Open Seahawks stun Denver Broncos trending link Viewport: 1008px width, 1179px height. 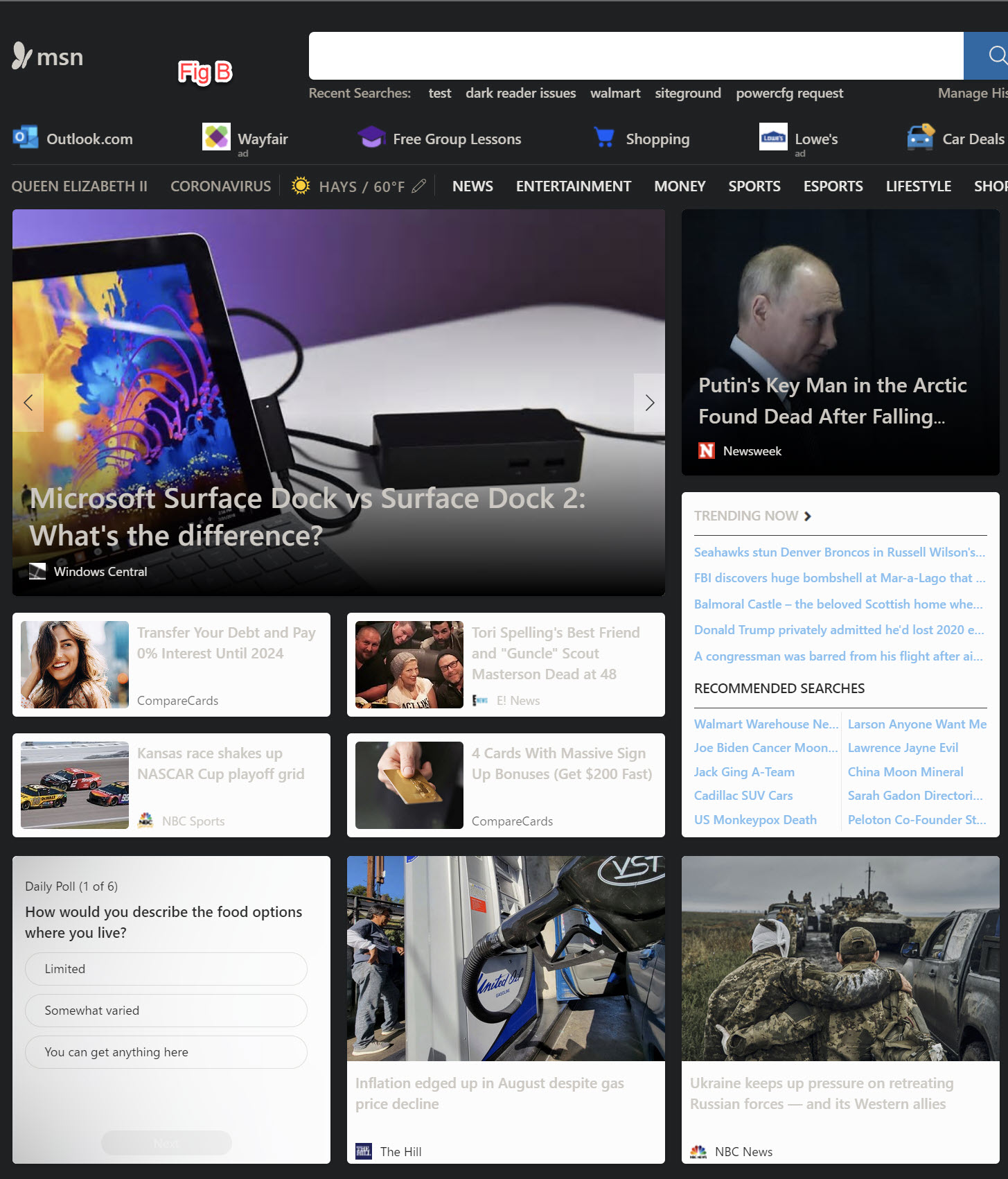coord(840,552)
